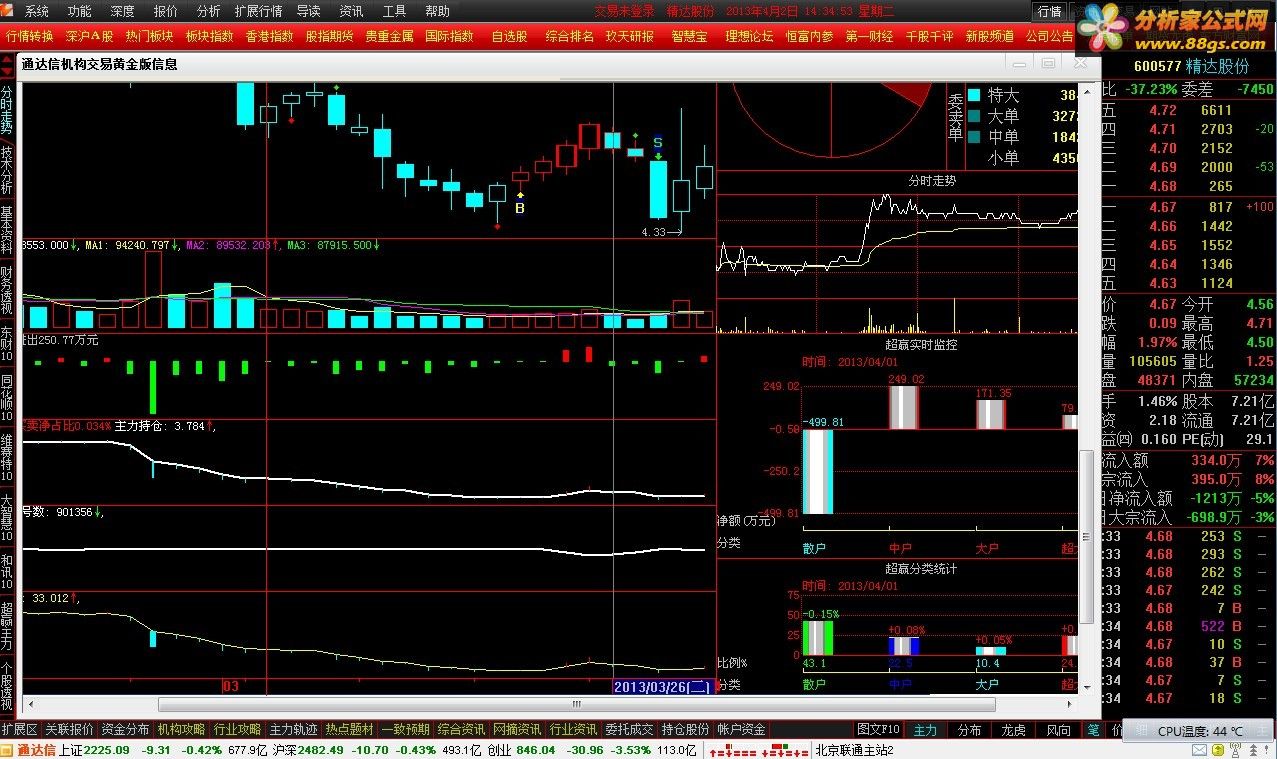
Task: Switch to 个股透视 side tab
Action: tap(7, 686)
